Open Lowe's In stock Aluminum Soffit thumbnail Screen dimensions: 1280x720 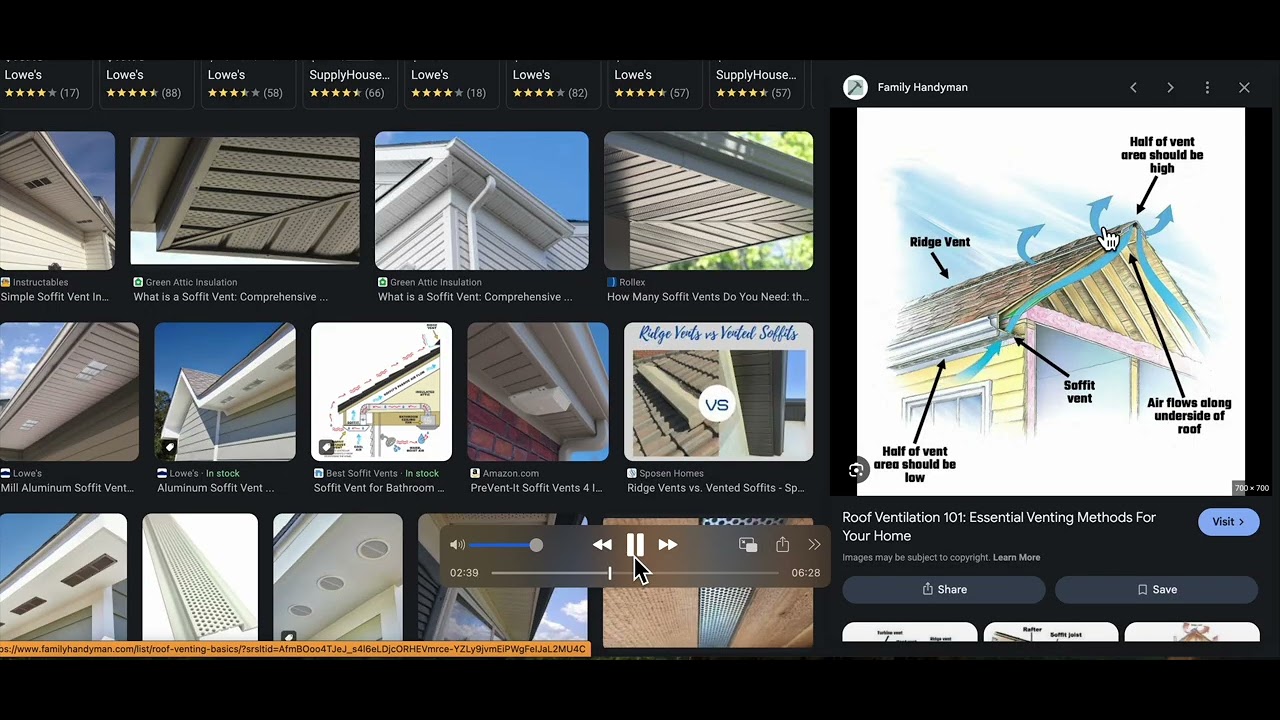click(x=225, y=391)
